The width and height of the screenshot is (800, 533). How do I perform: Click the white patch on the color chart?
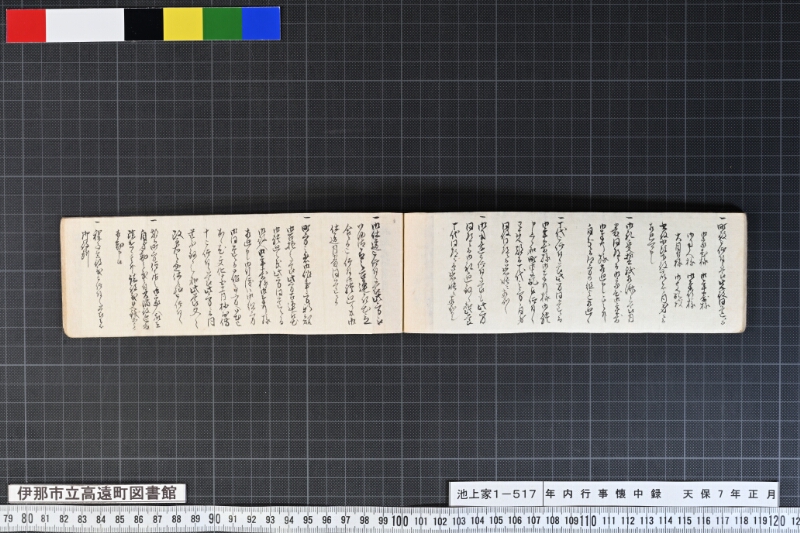(x=85, y=24)
